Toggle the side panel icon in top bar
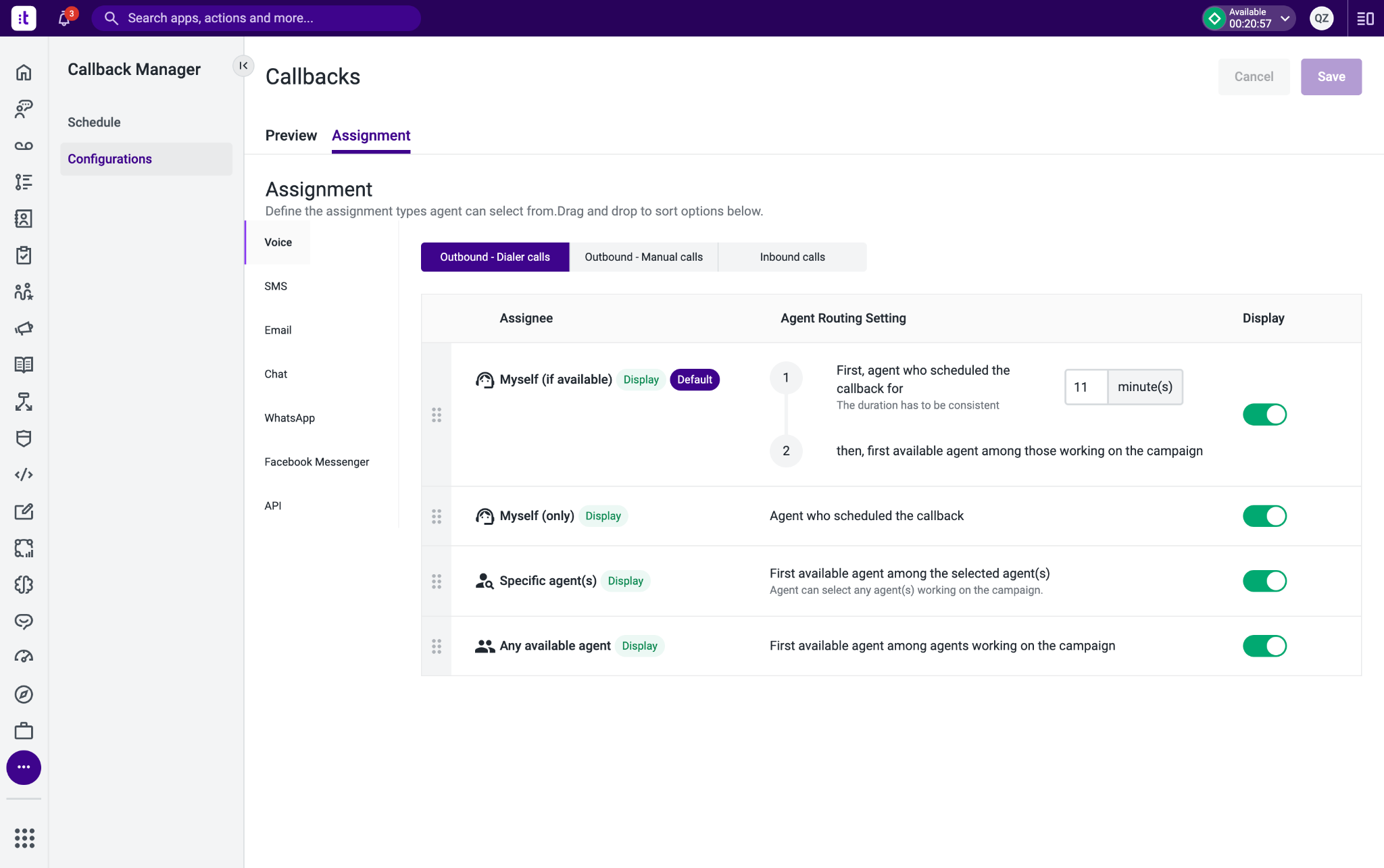The height and width of the screenshot is (868, 1384). [1365, 18]
